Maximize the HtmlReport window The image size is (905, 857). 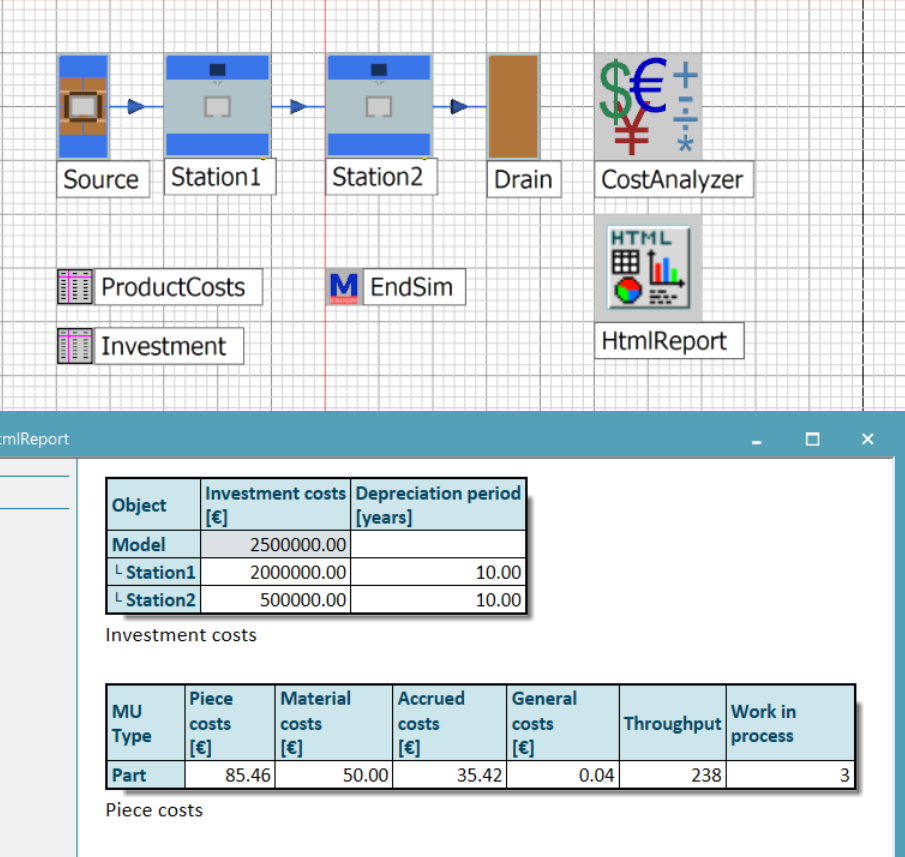(x=812, y=439)
